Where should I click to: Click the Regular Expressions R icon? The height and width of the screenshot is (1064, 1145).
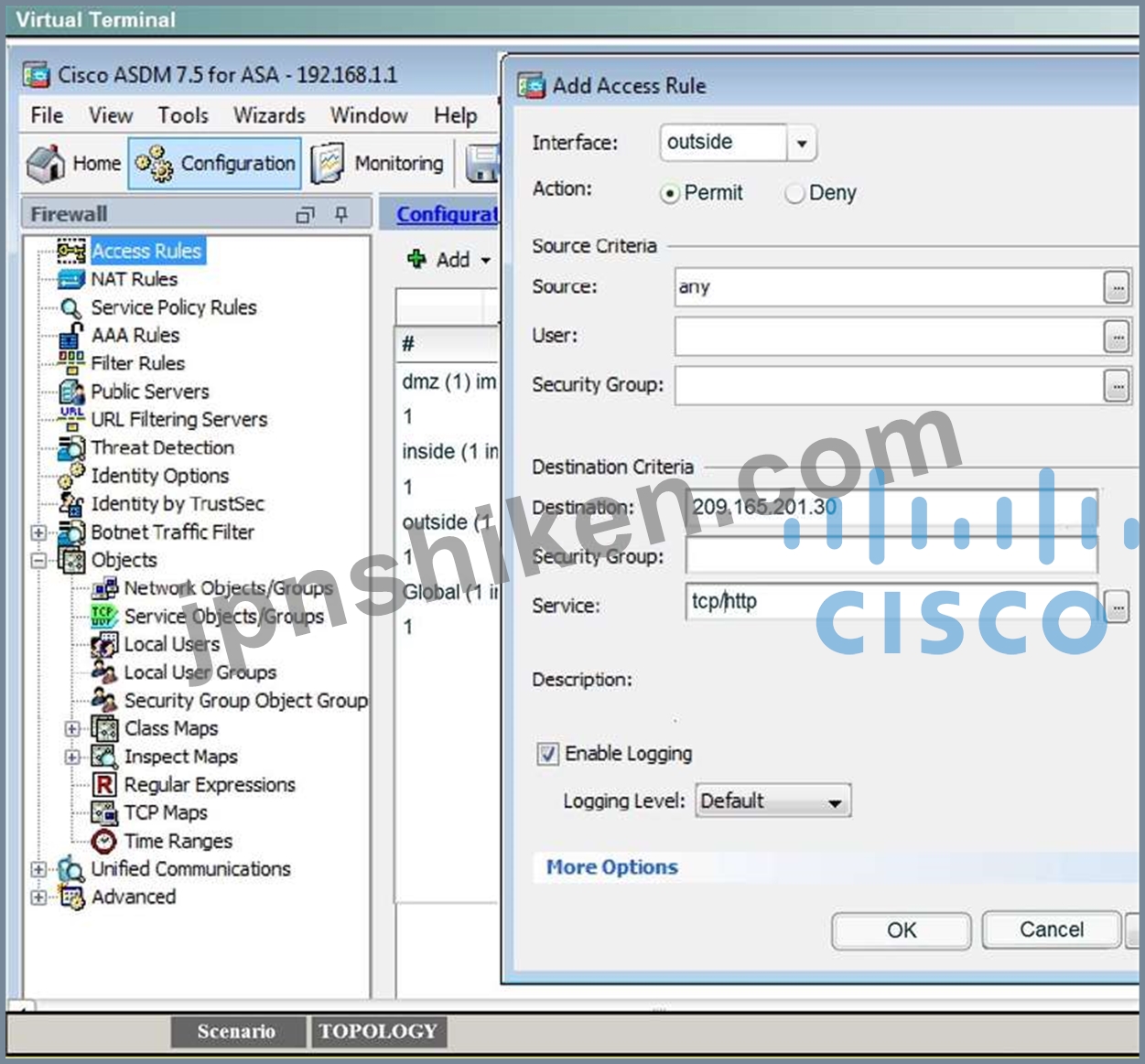click(105, 785)
